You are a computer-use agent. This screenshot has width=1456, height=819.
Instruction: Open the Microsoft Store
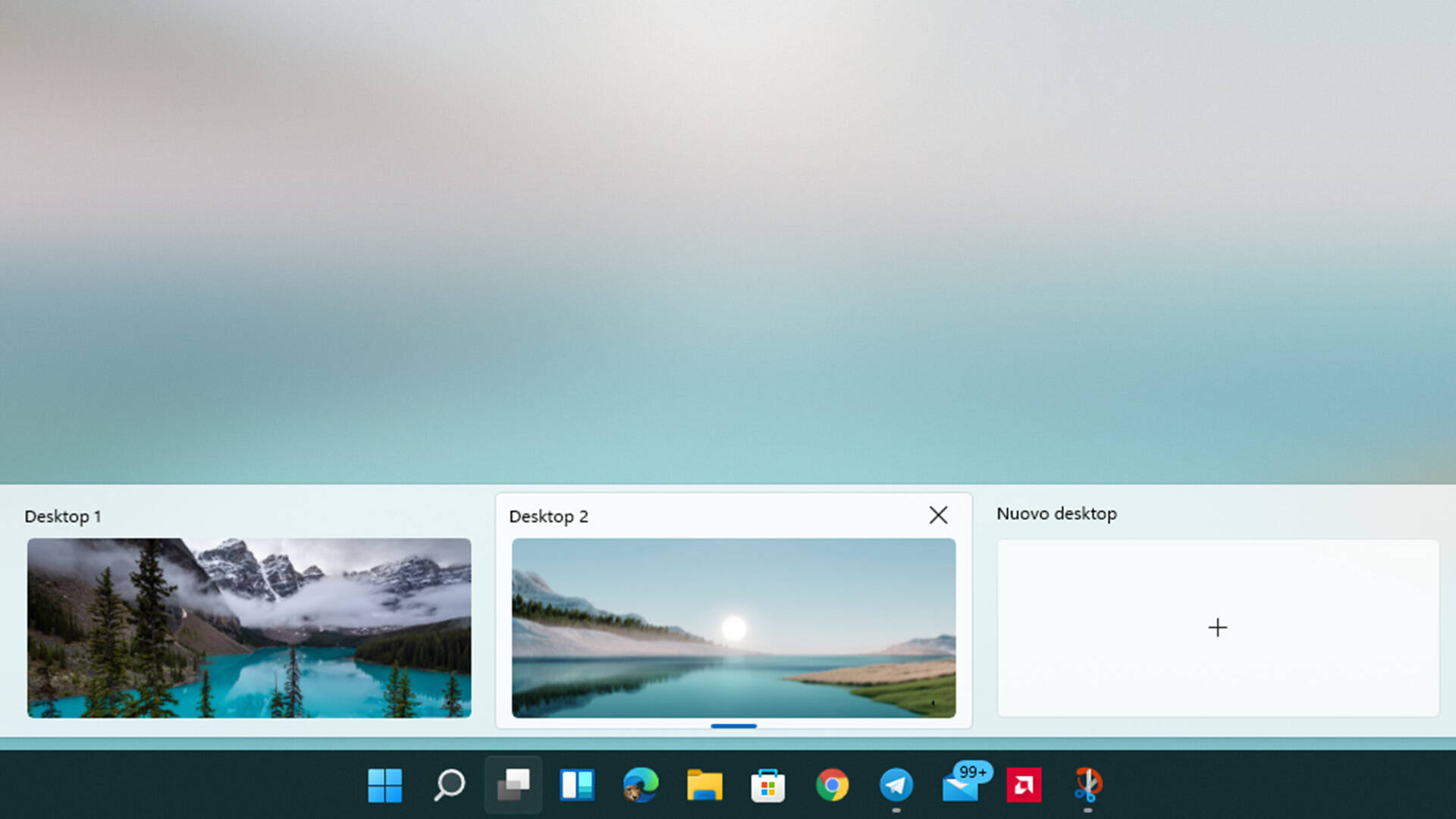pos(769,786)
